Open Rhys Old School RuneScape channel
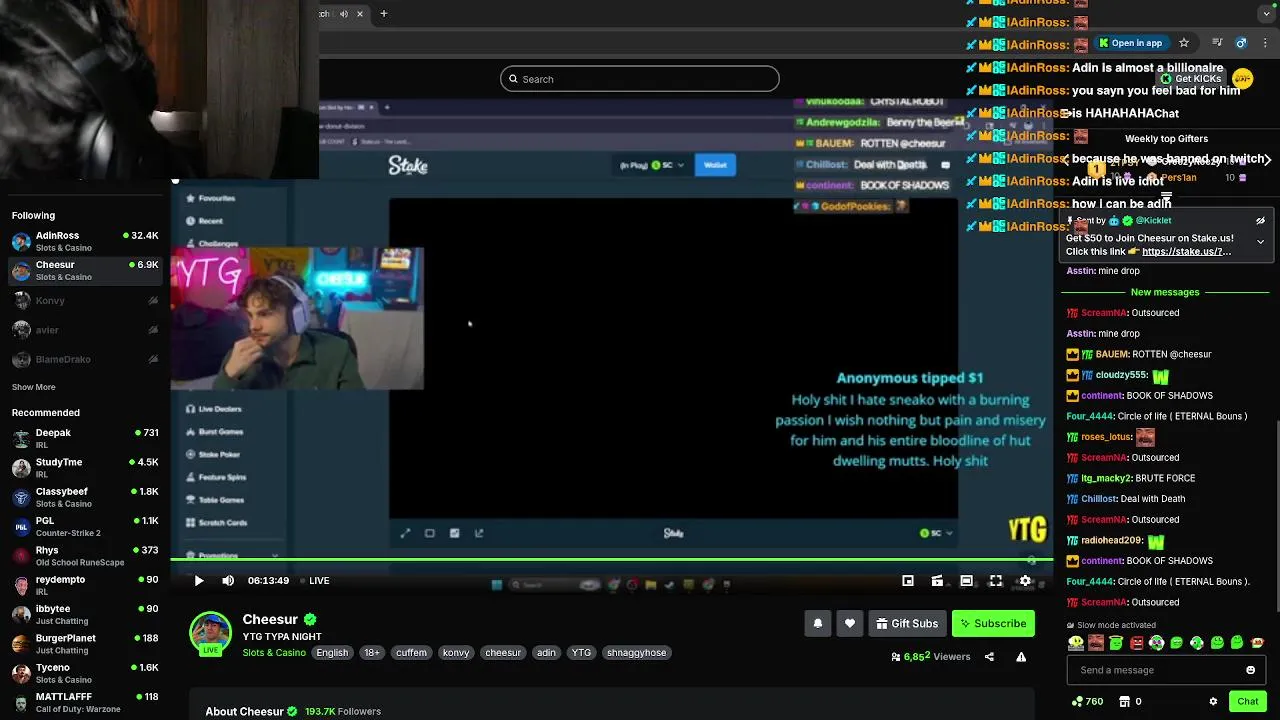This screenshot has width=1280, height=720. (x=85, y=556)
